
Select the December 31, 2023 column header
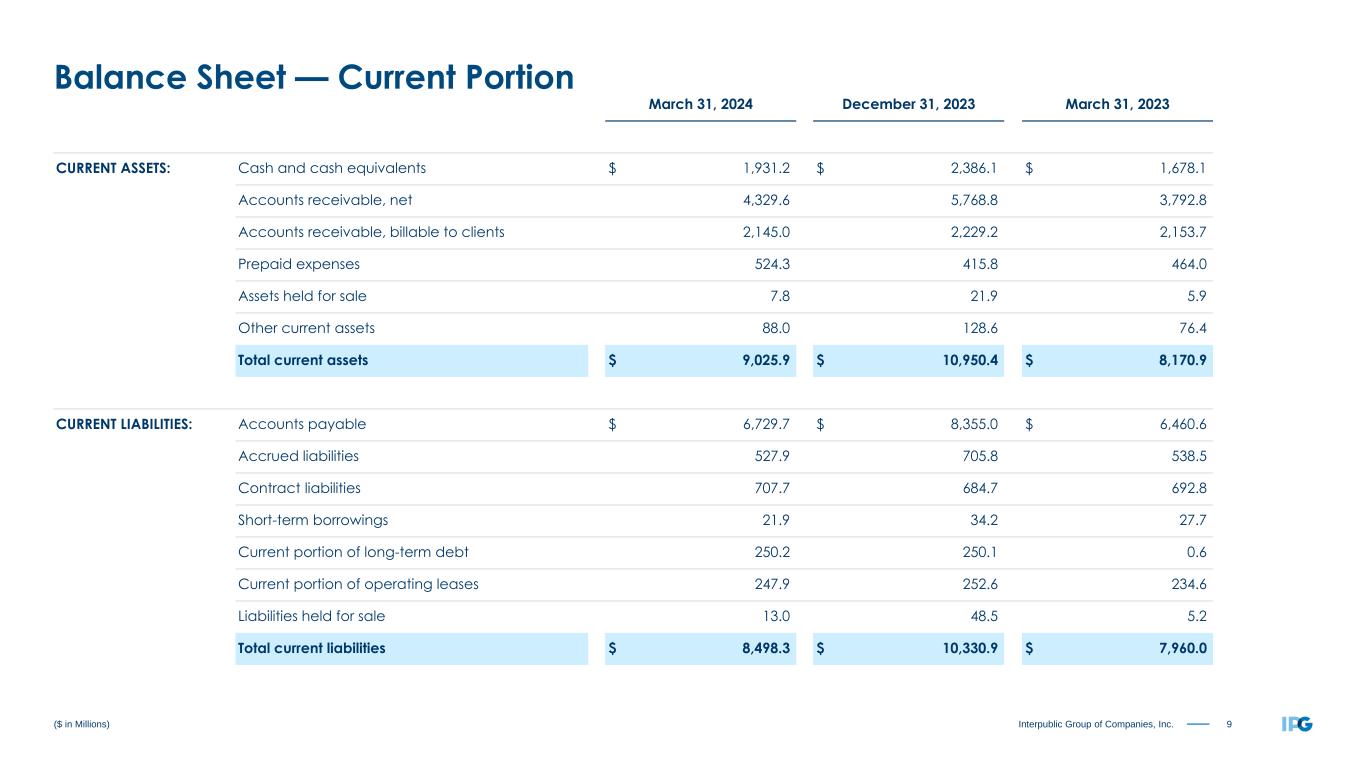tap(908, 104)
